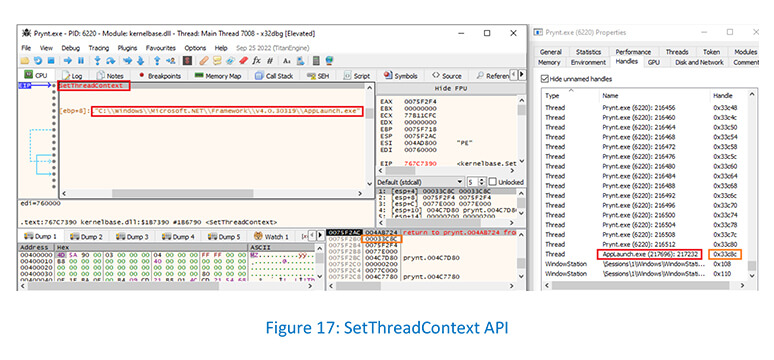Click the Restart debuggee icon
The height and width of the screenshot is (360, 774).
tap(38, 61)
